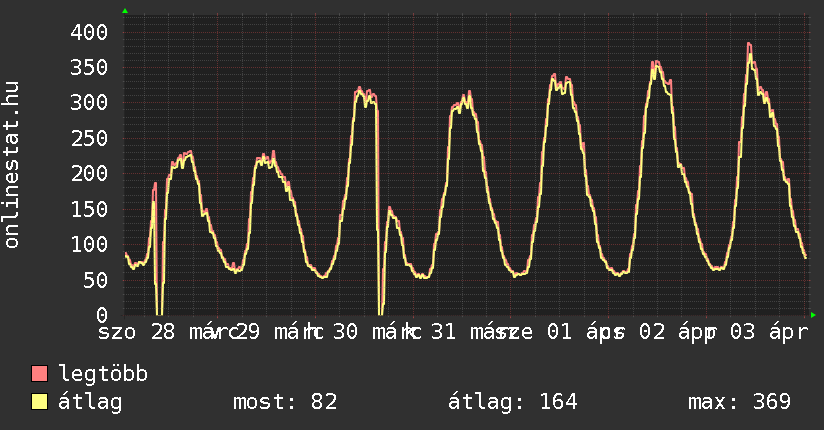
Task: Click the 0 label on the y-axis
Action: click(x=101, y=315)
